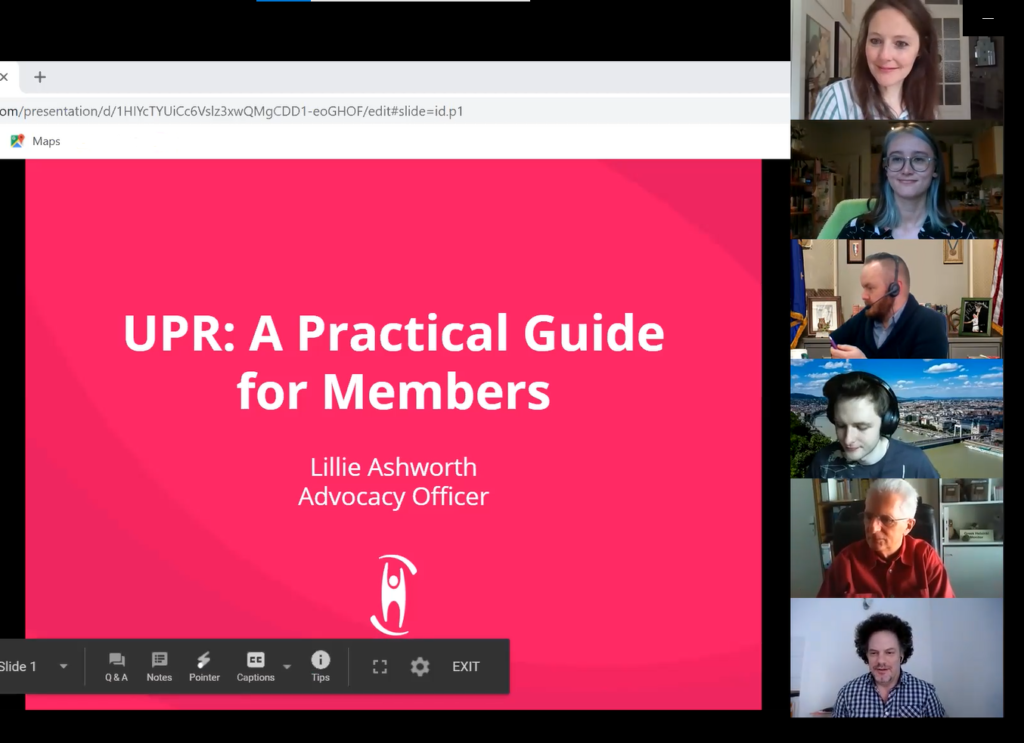Open speaker Notes from the toolbar
The width and height of the screenshot is (1024, 743).
[x=159, y=666]
